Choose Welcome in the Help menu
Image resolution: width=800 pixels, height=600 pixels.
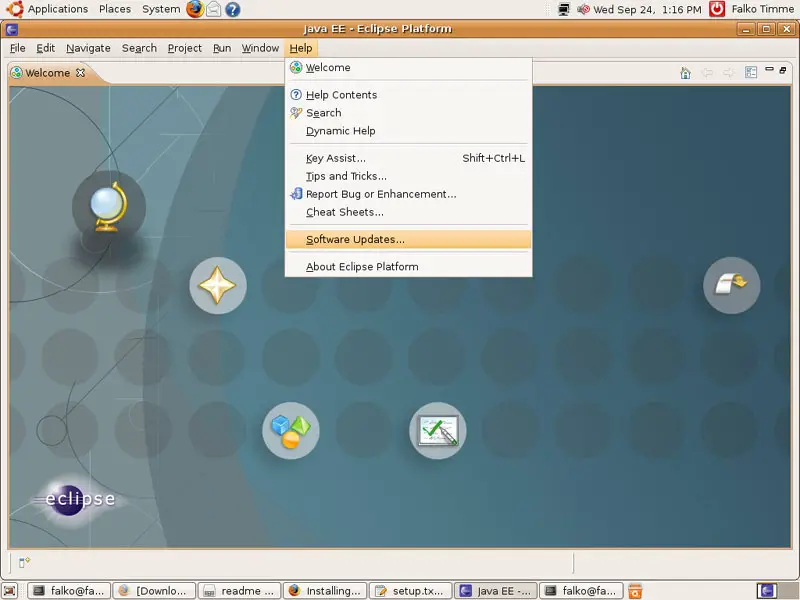point(409,67)
